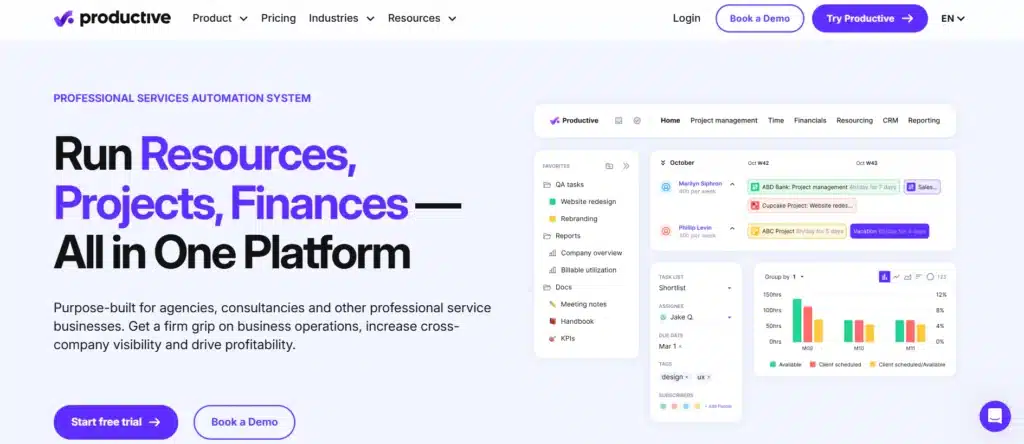The width and height of the screenshot is (1024, 444).
Task: Click the Docs folder icon
Action: (x=547, y=287)
